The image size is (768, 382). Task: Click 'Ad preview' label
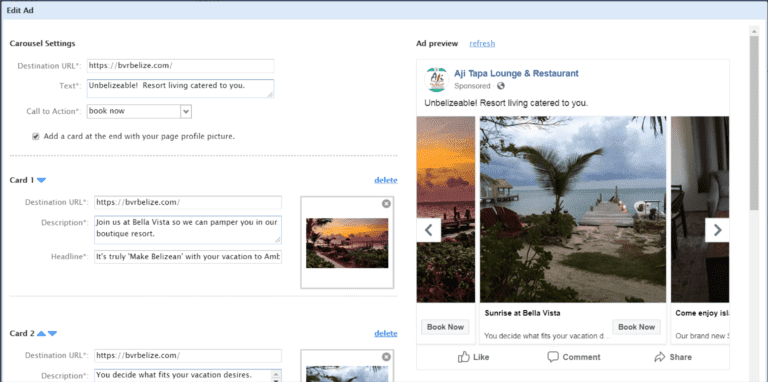coord(437,44)
